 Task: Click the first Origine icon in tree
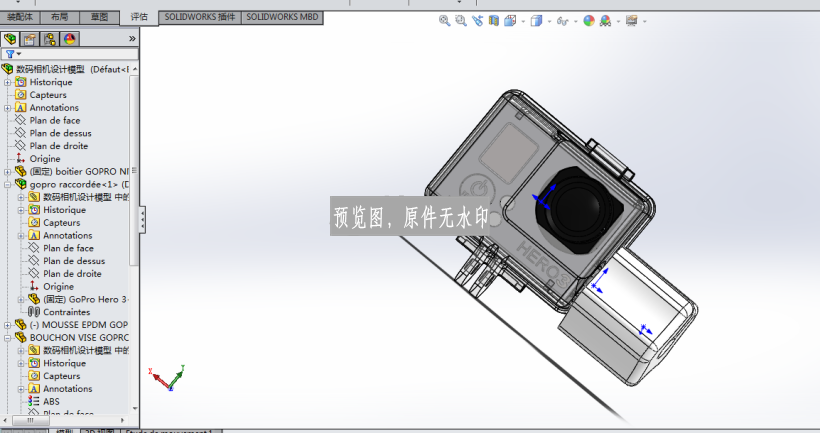pos(20,158)
